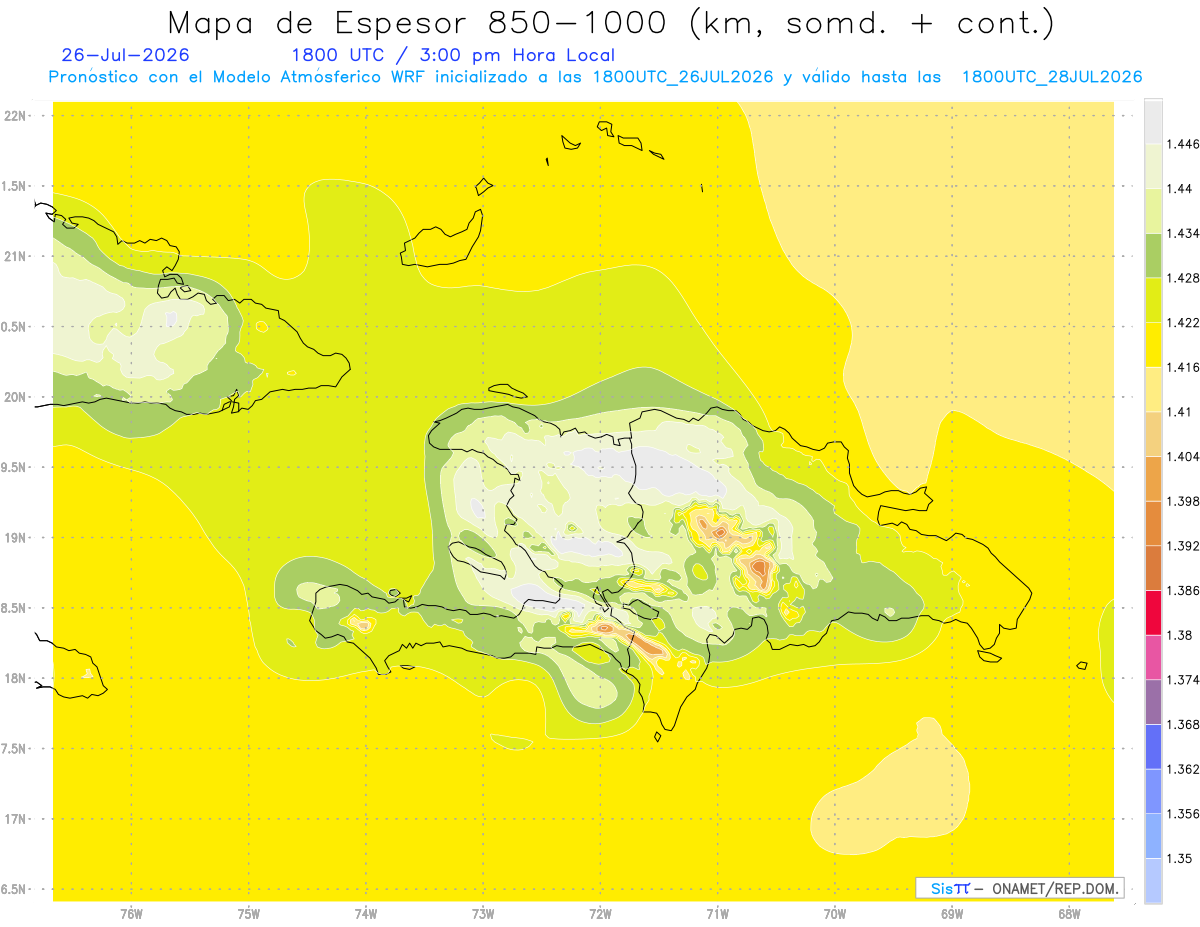Click the "22N" latitude label
The image size is (1200, 927).
pos(17,116)
